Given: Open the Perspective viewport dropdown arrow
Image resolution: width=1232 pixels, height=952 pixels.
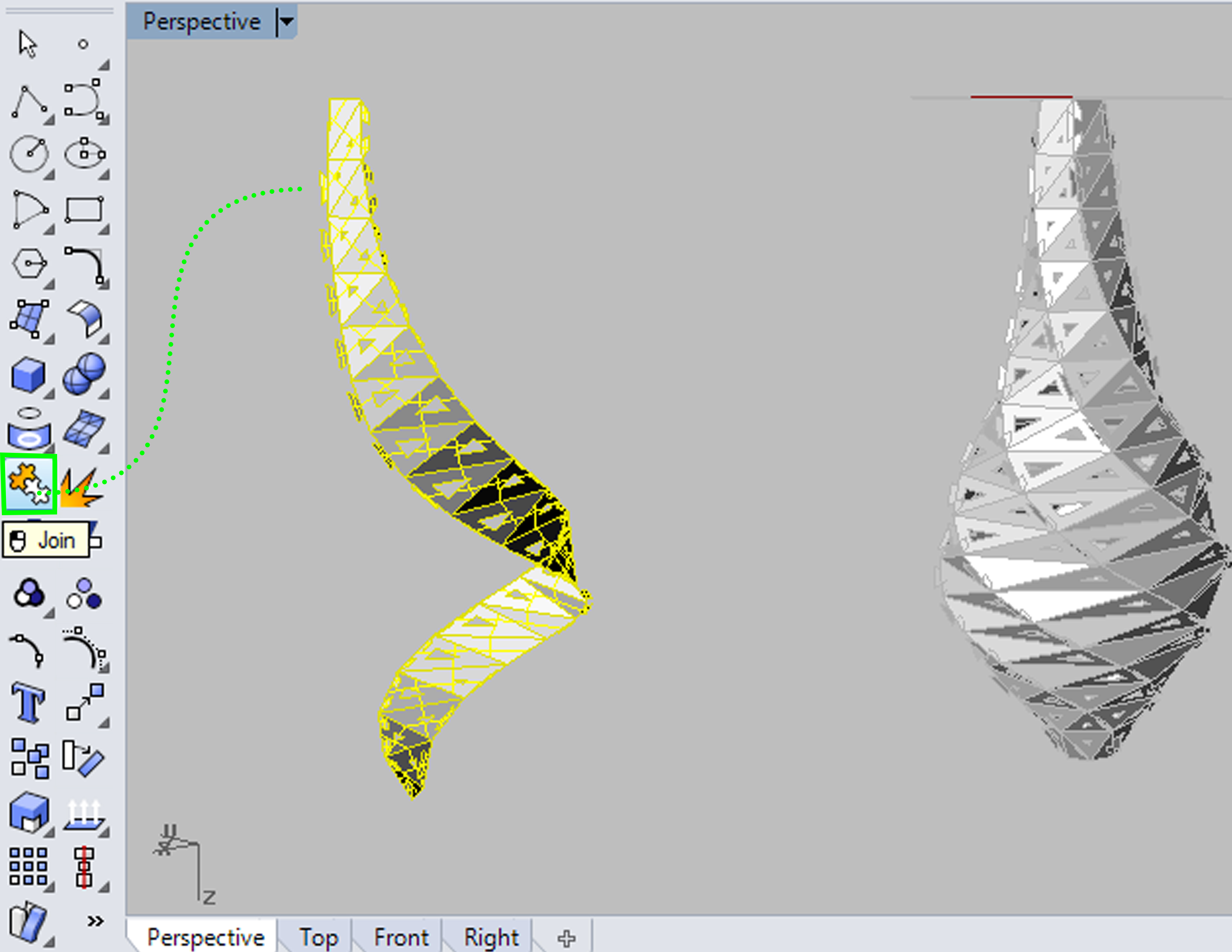Looking at the screenshot, I should point(287,21).
